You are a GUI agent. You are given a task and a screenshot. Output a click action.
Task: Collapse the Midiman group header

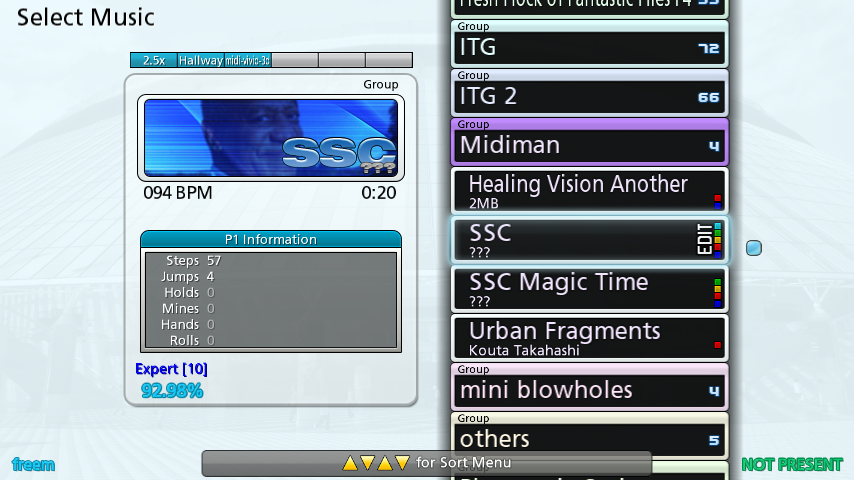tap(589, 142)
